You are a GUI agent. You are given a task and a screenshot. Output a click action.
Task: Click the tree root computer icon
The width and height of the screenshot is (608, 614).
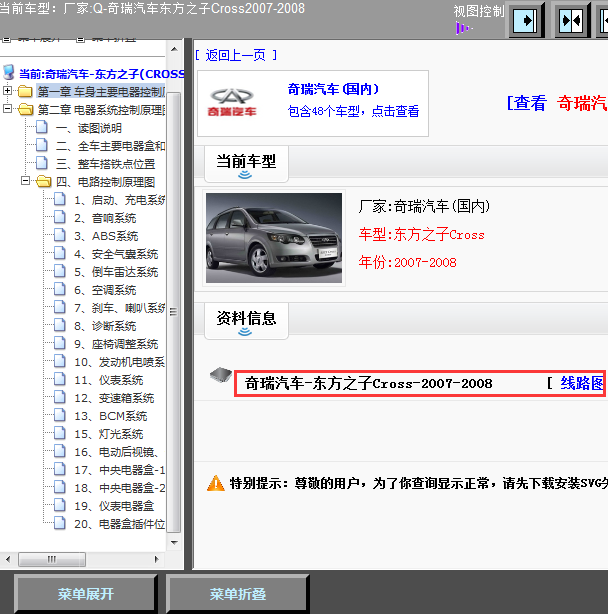pos(9,72)
